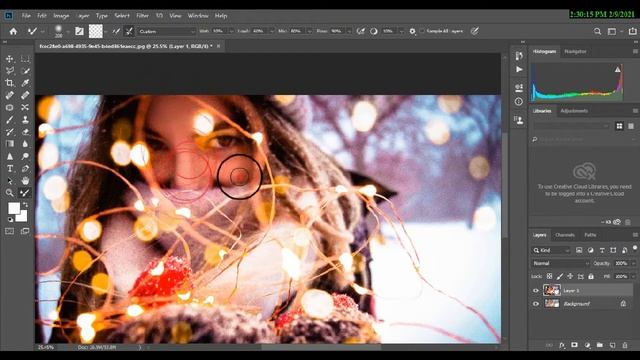The image size is (640, 360).
Task: Select the Rectangular Marquee tool
Action: pos(25,59)
